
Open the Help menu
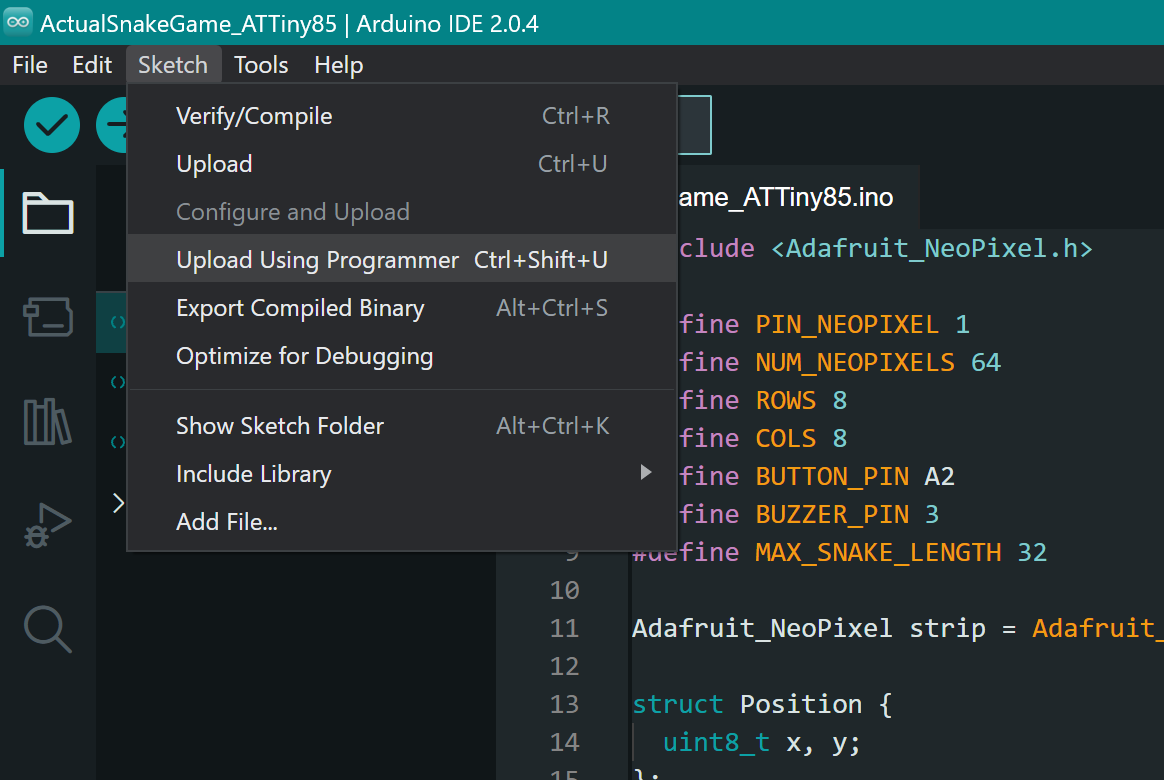[339, 65]
